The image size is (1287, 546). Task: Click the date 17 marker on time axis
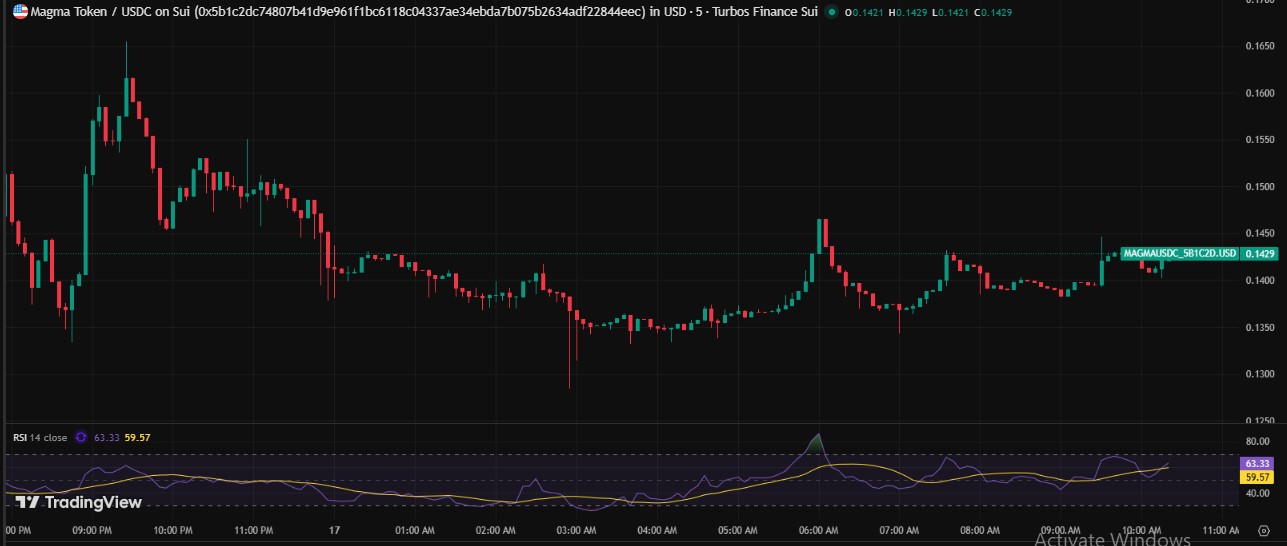point(334,530)
